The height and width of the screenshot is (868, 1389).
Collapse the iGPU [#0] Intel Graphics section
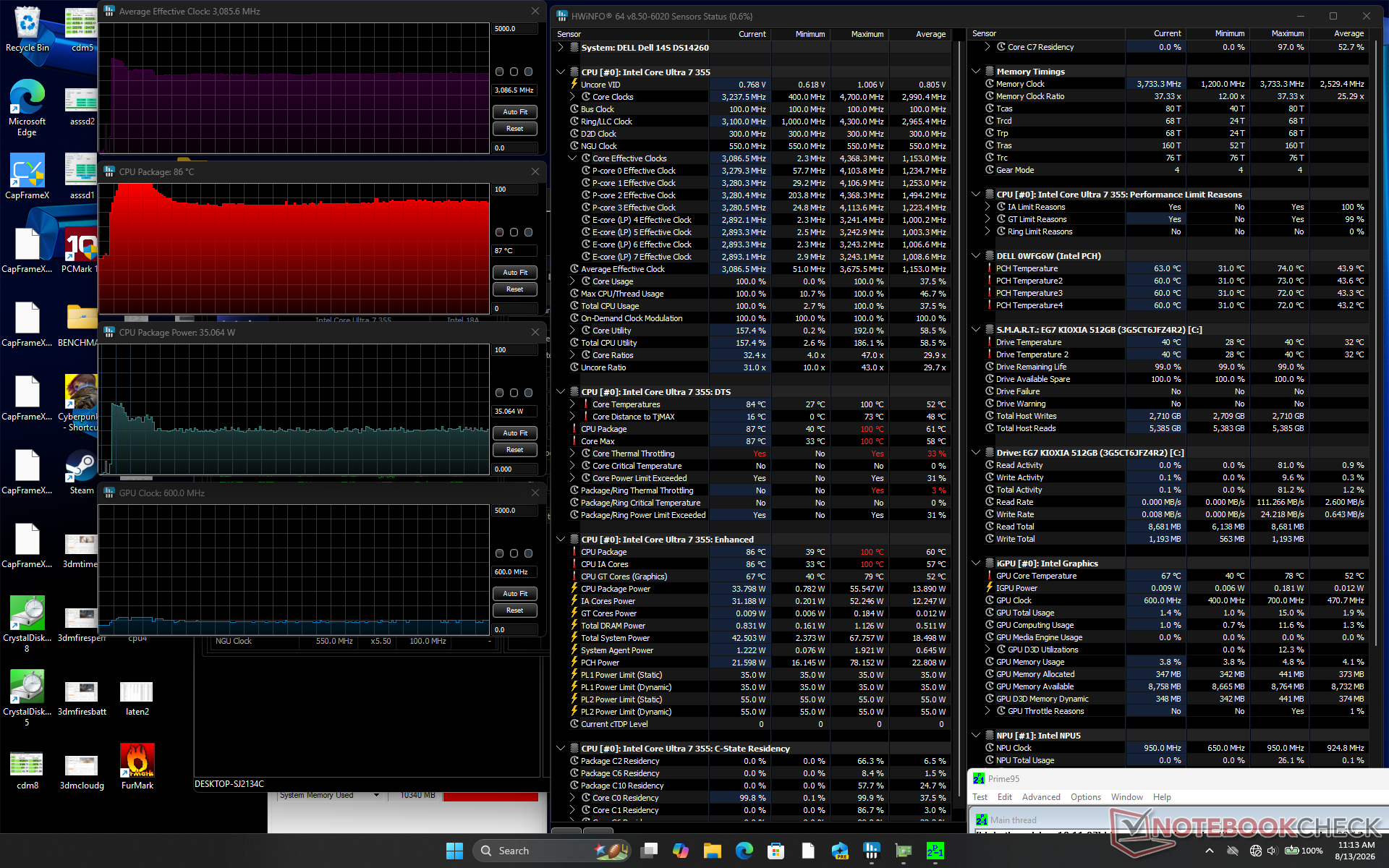pyautogui.click(x=976, y=563)
